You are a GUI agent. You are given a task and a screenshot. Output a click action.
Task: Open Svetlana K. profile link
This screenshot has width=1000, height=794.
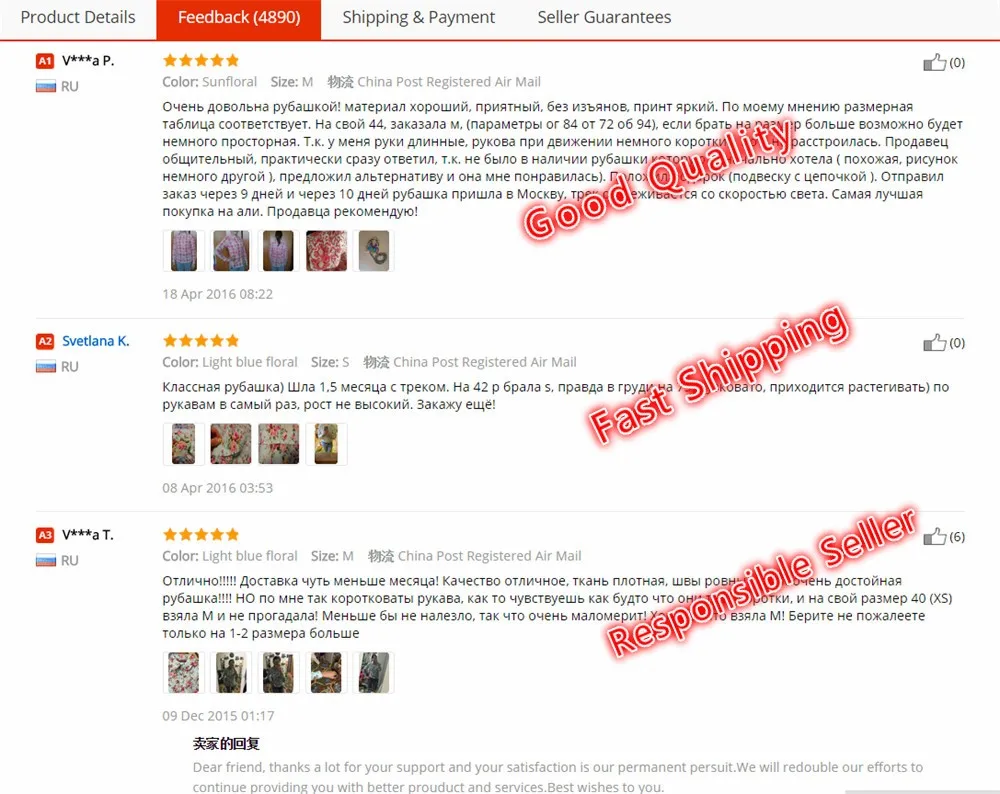pos(96,341)
